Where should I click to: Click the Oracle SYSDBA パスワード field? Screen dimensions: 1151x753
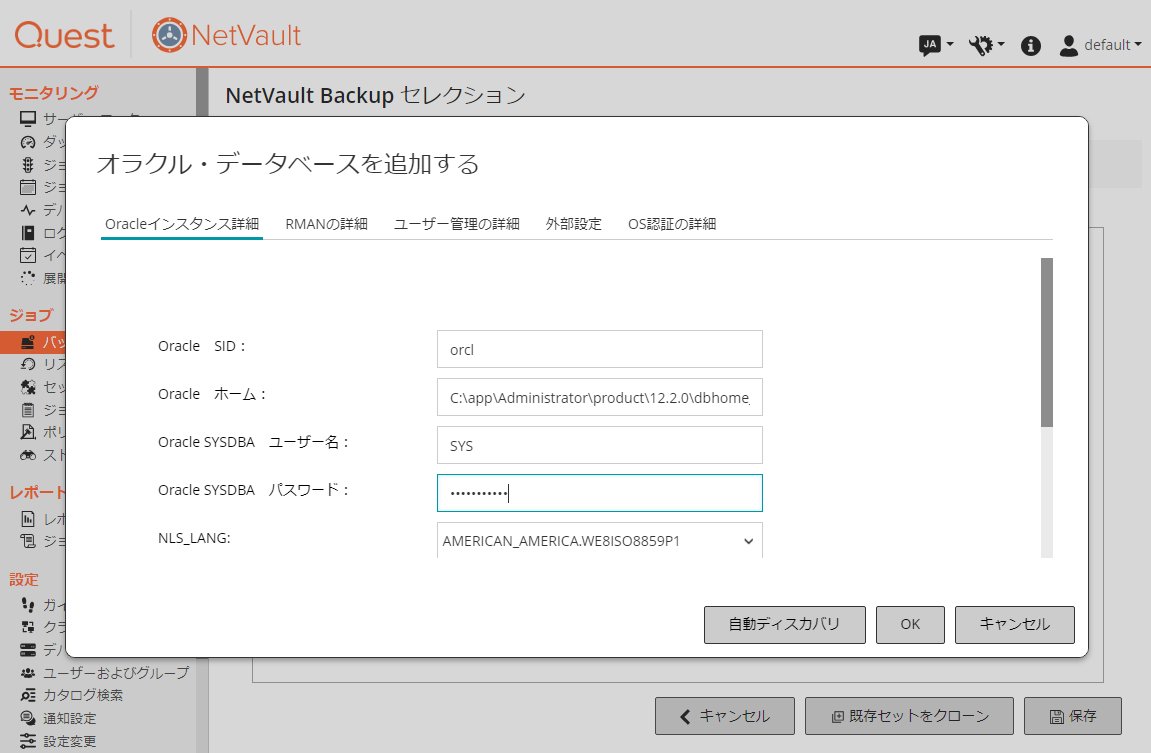pos(600,492)
